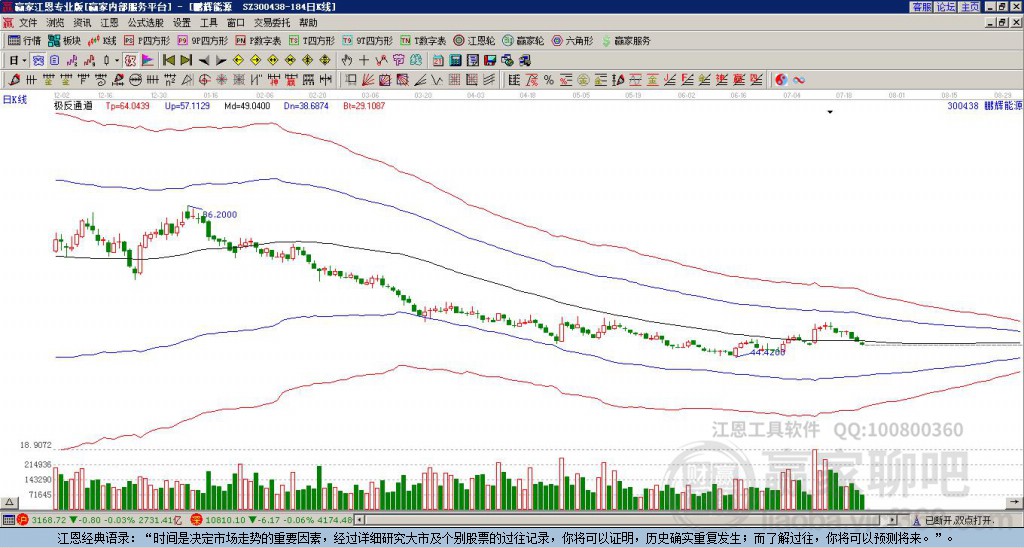Click the 日K线 label
The image size is (1024, 548).
pyautogui.click(x=15, y=100)
